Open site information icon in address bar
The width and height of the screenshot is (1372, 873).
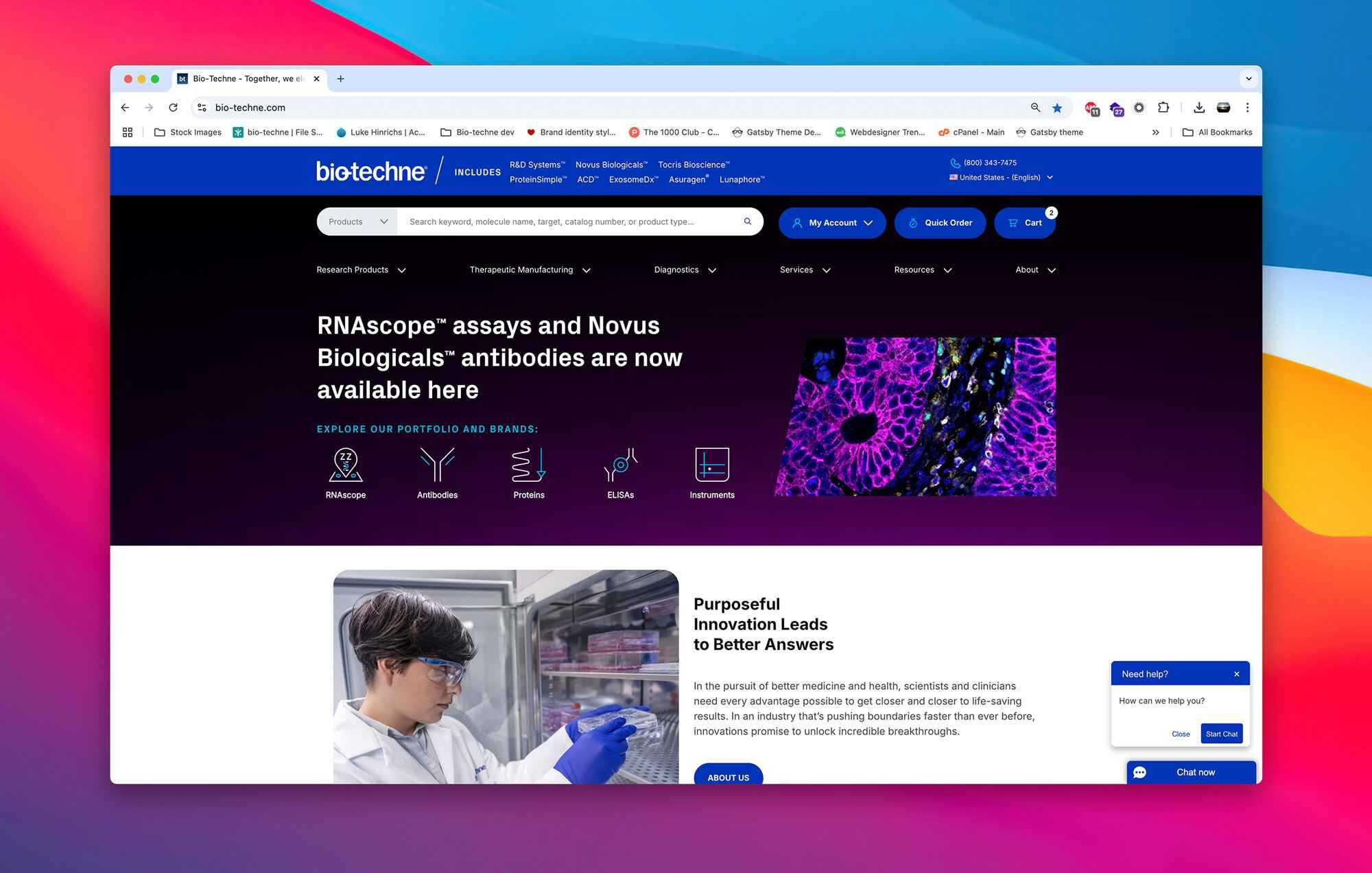click(202, 108)
